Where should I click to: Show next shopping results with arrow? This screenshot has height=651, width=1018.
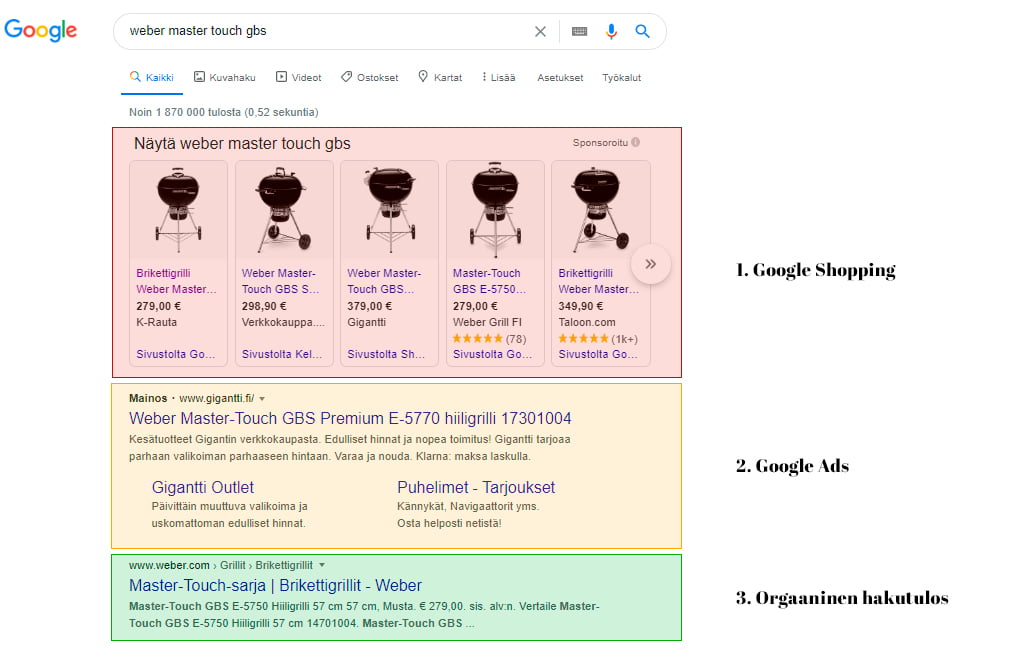point(651,264)
